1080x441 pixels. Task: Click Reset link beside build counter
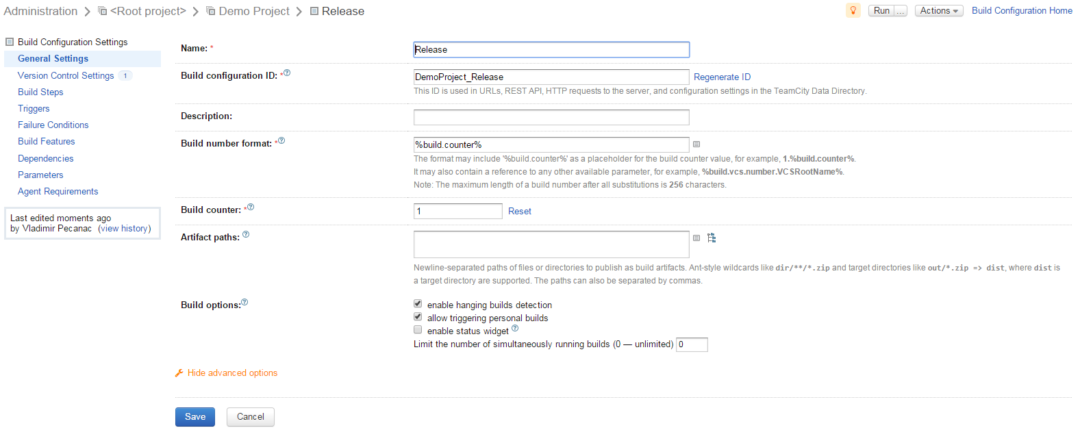520,211
